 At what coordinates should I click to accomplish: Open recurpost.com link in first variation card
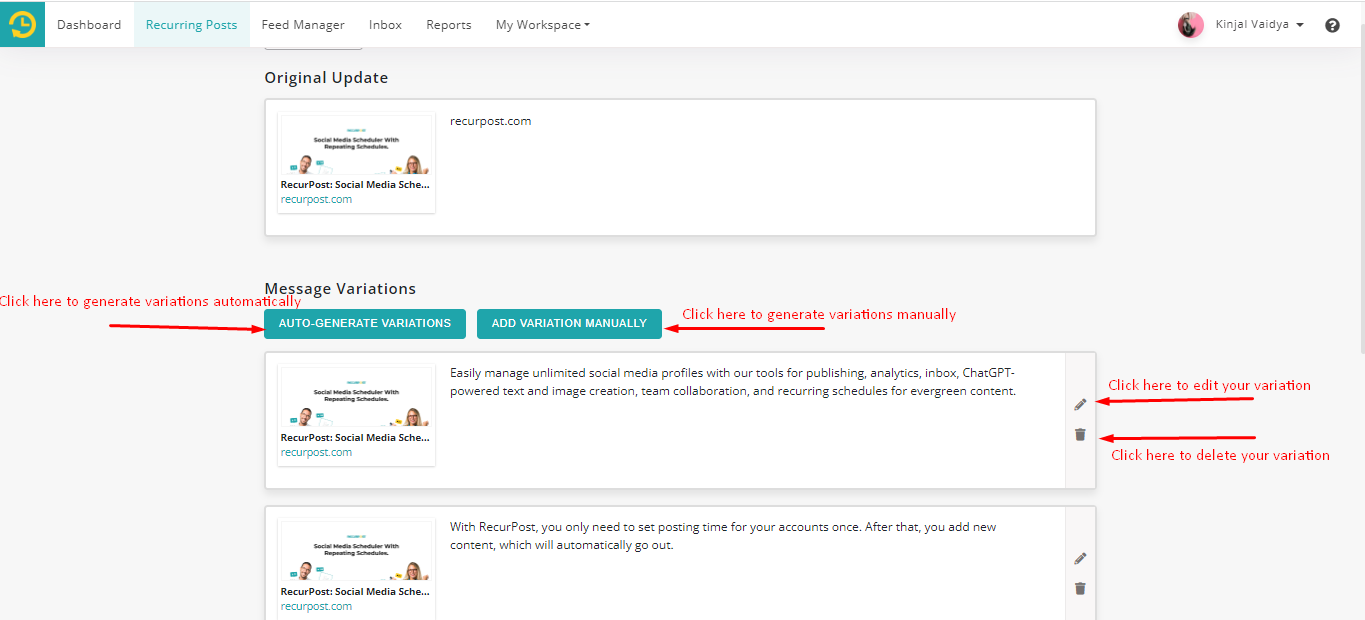316,452
